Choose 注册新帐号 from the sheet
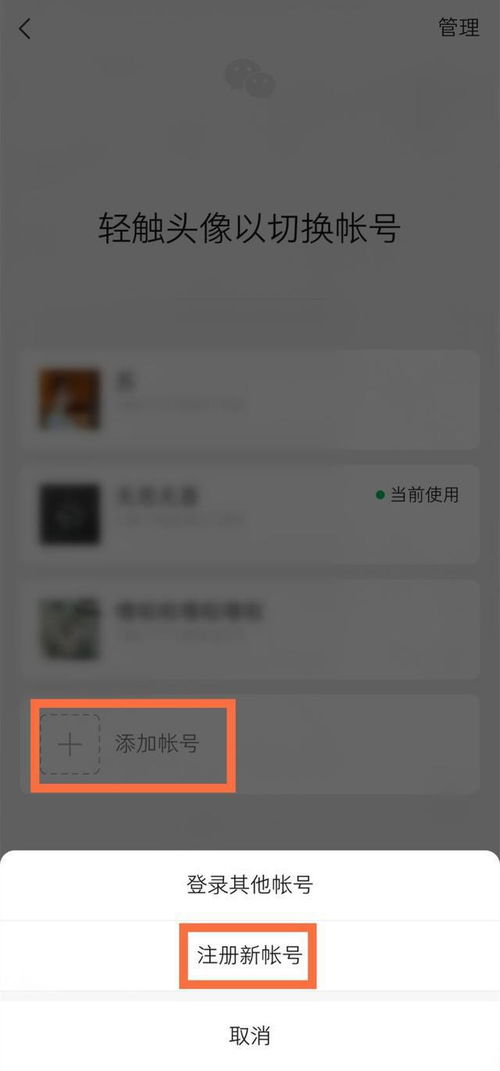 (x=250, y=955)
